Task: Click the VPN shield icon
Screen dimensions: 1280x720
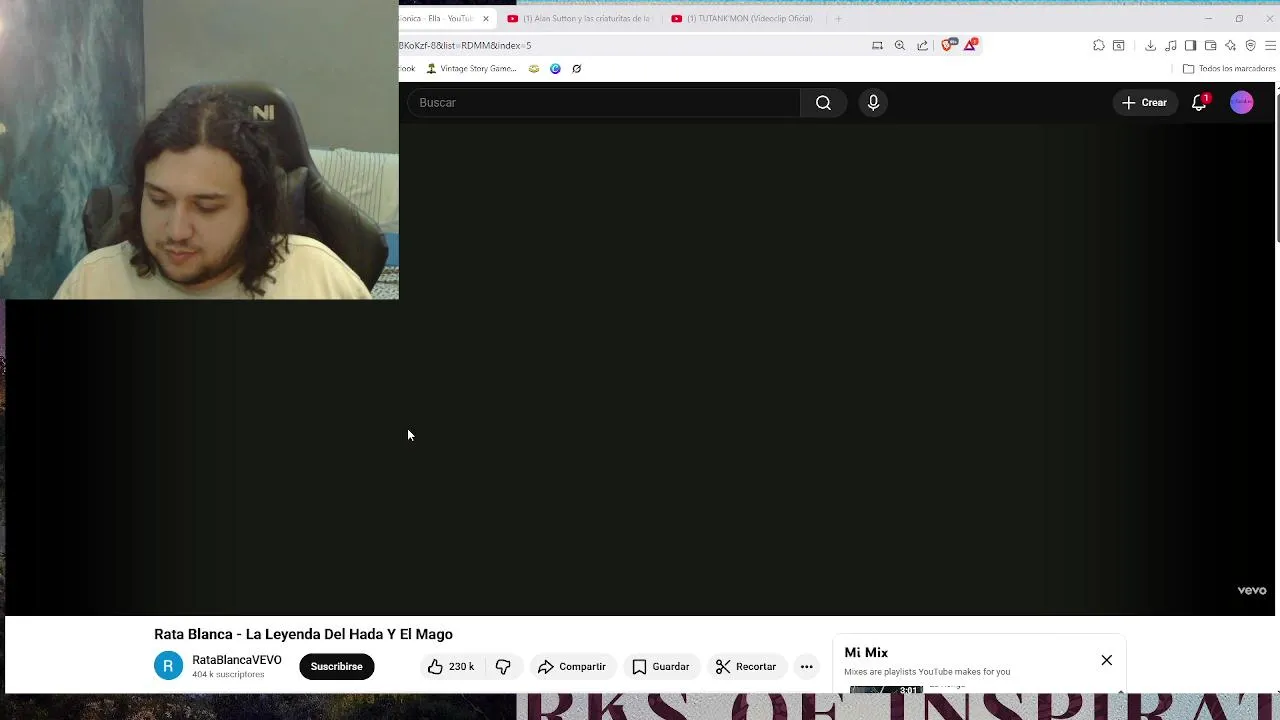Action: pos(1250,45)
